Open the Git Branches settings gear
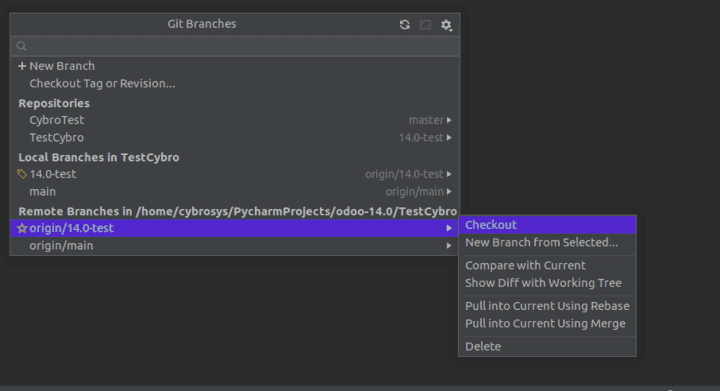Viewport: 720px width, 391px height. pyautogui.click(x=446, y=25)
